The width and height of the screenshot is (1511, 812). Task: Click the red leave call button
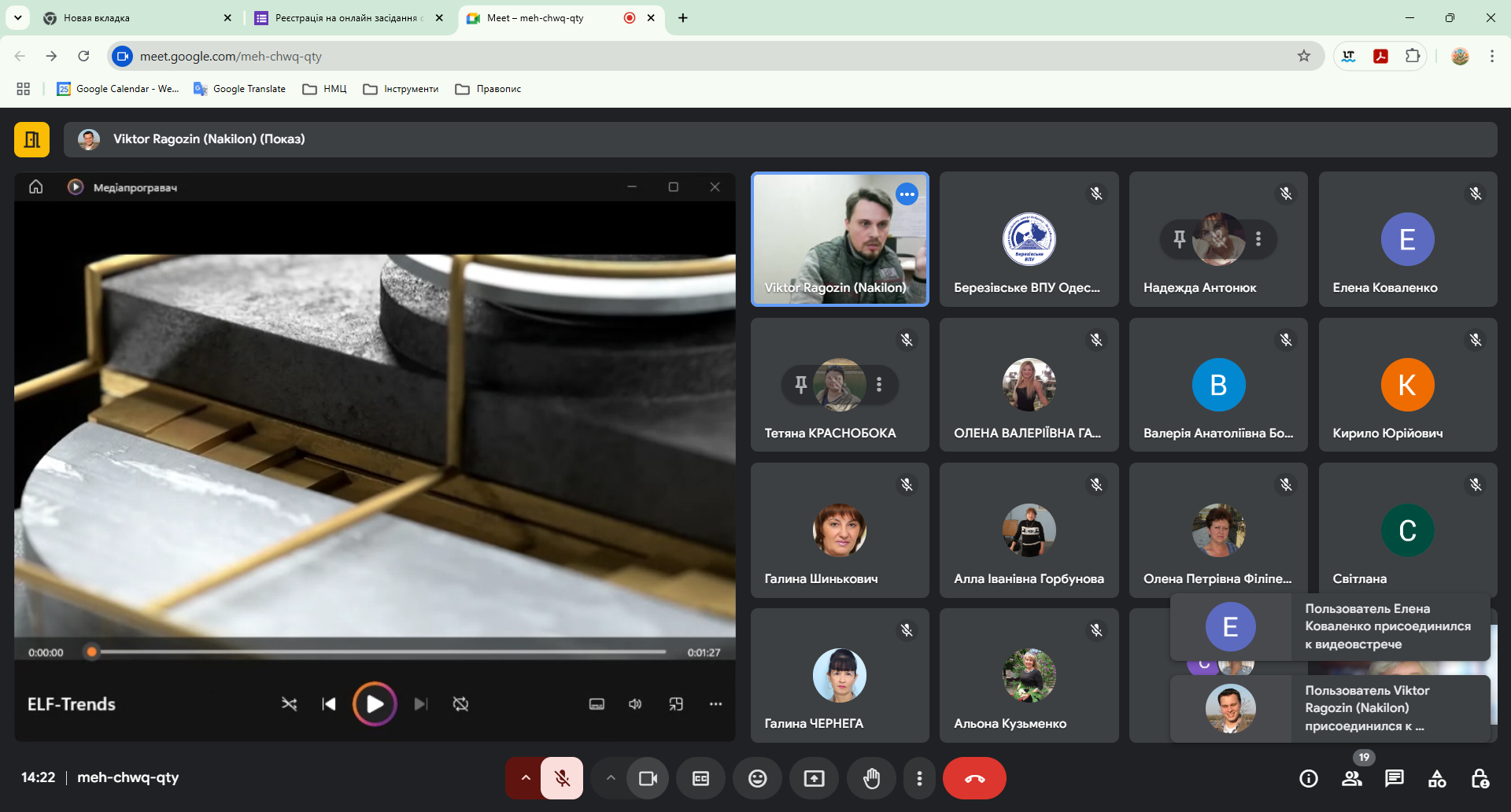point(974,778)
